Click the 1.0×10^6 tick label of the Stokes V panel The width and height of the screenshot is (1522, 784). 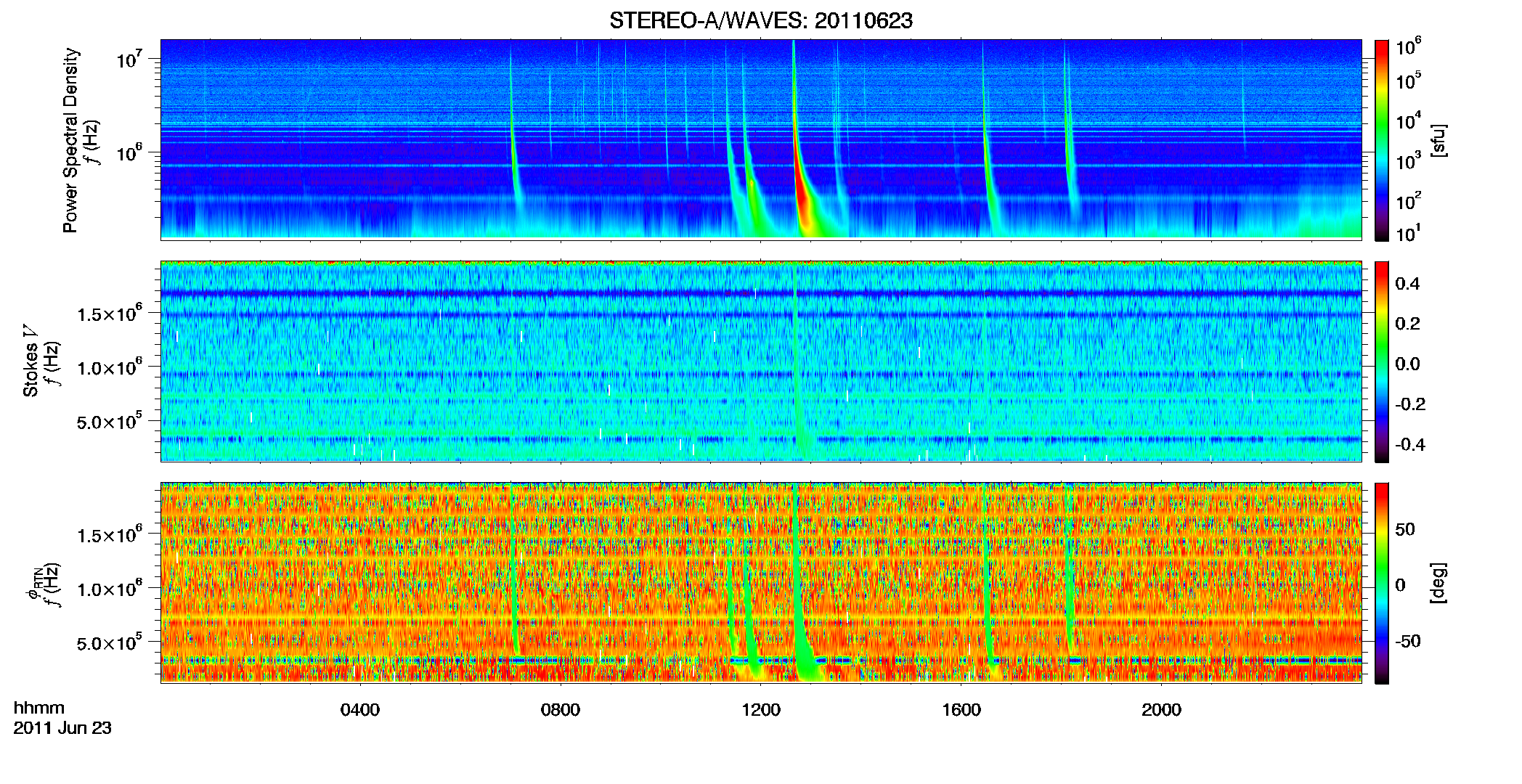110,367
